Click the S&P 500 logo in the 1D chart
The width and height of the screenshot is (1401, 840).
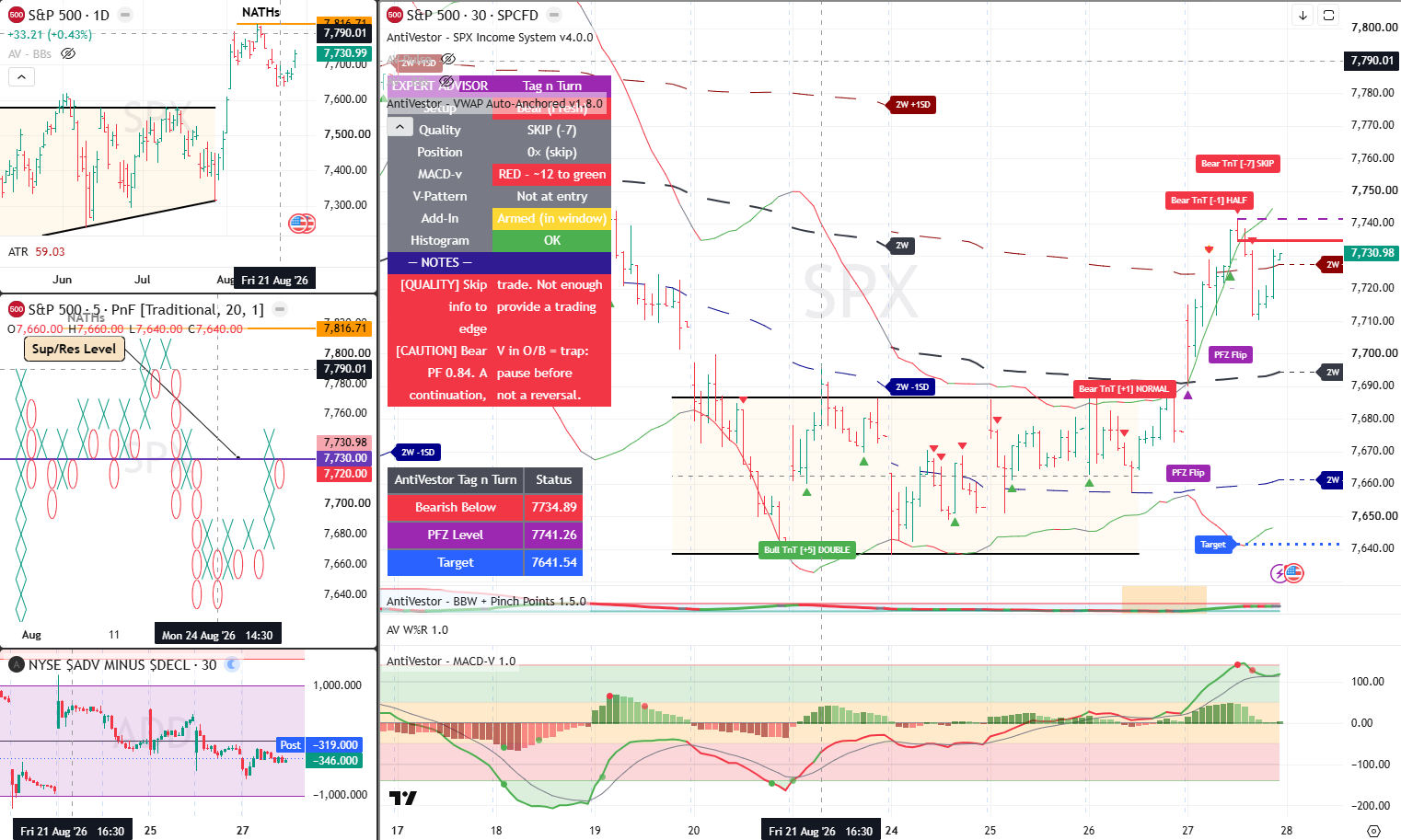[16, 15]
